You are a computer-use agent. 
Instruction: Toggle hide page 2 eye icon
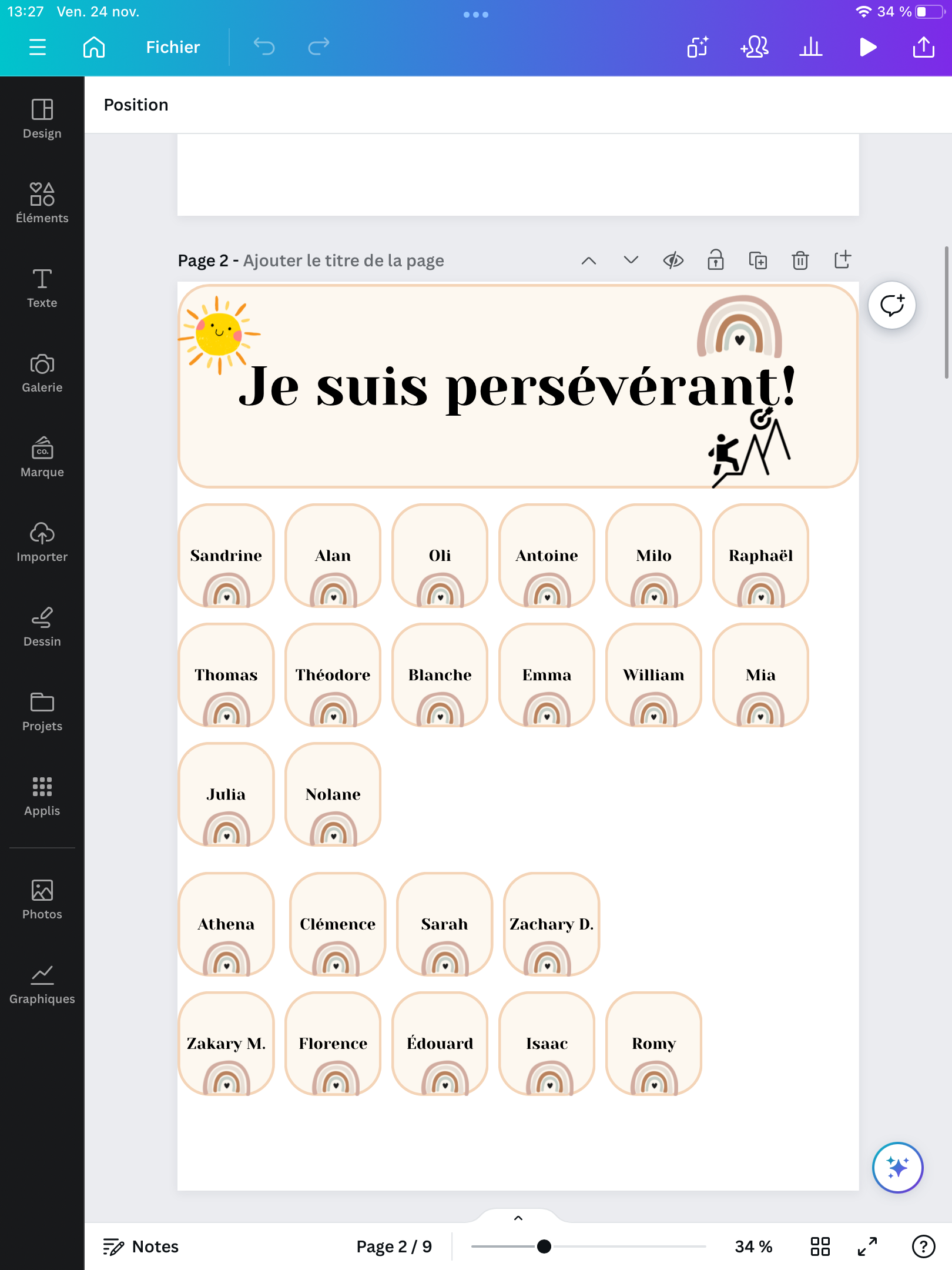click(673, 260)
